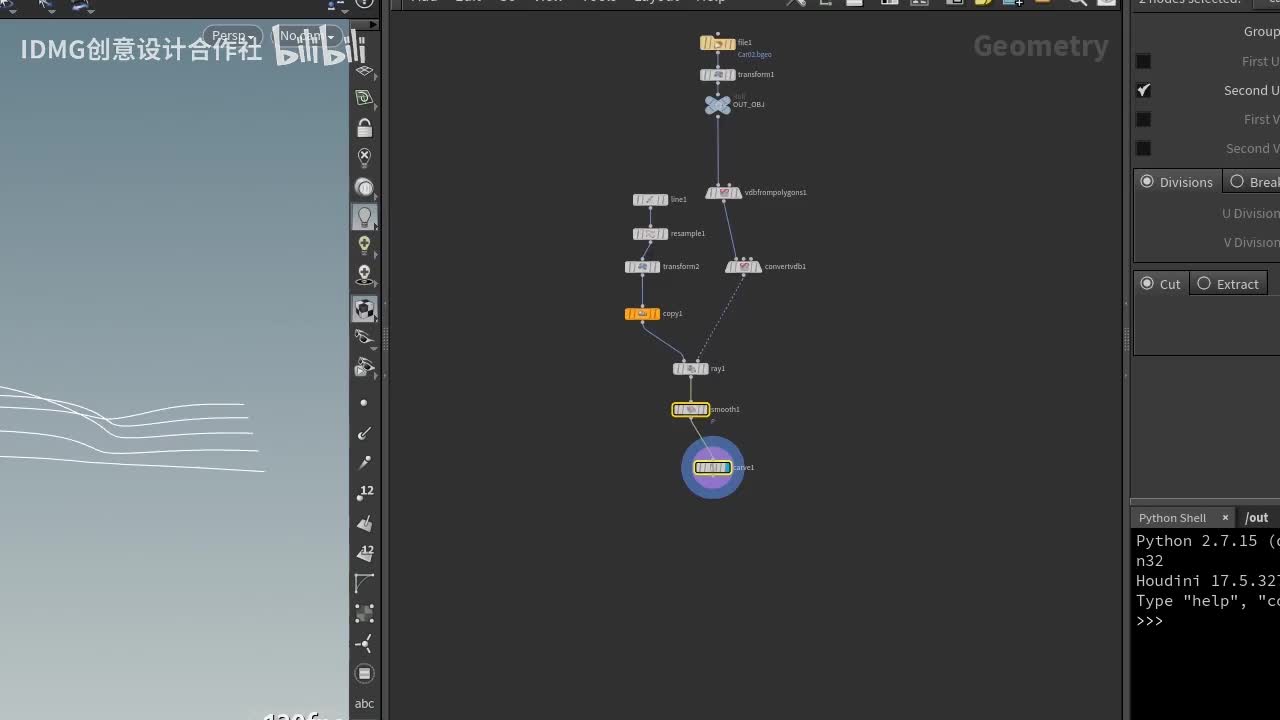Enable the First V checkbox
1280x720 pixels.
1143,119
